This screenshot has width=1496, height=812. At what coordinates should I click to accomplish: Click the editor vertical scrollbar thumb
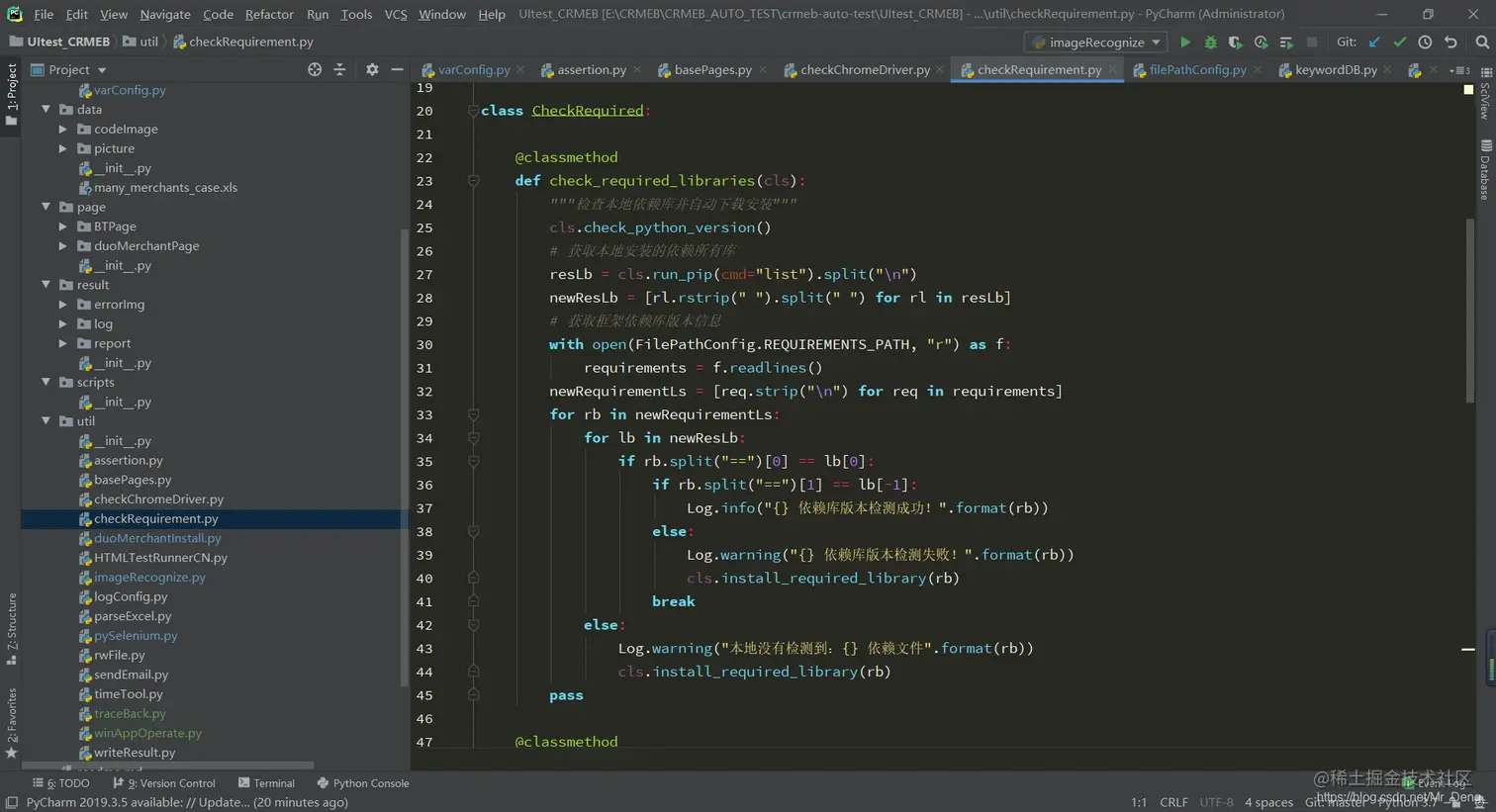point(1469,309)
